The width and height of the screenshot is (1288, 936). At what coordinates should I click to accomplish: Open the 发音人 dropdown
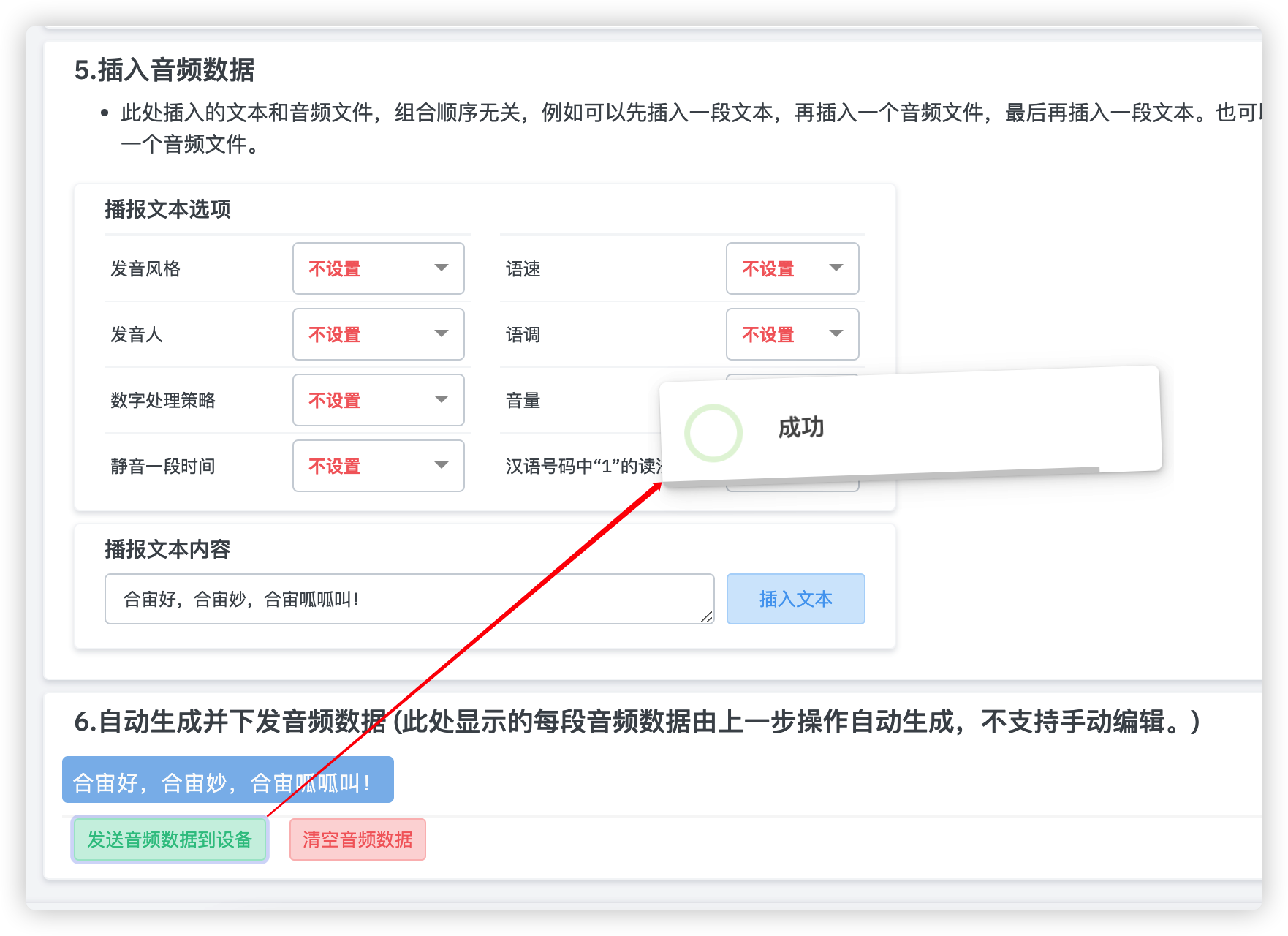(x=379, y=334)
